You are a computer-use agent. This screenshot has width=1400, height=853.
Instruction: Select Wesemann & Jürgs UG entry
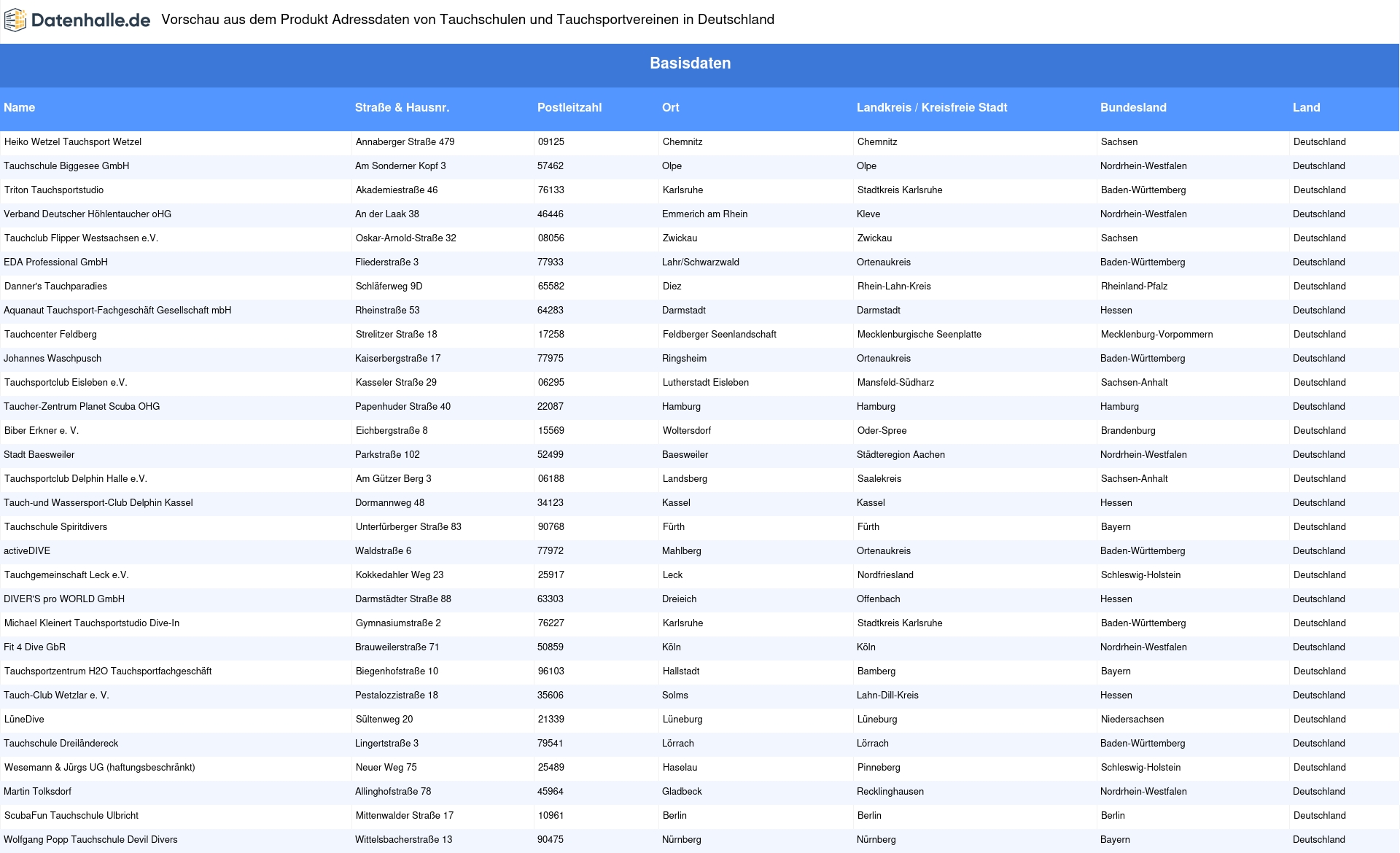100,768
